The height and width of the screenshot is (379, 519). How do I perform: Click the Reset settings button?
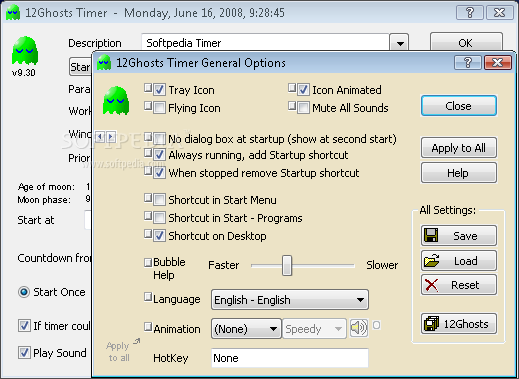coord(459,285)
